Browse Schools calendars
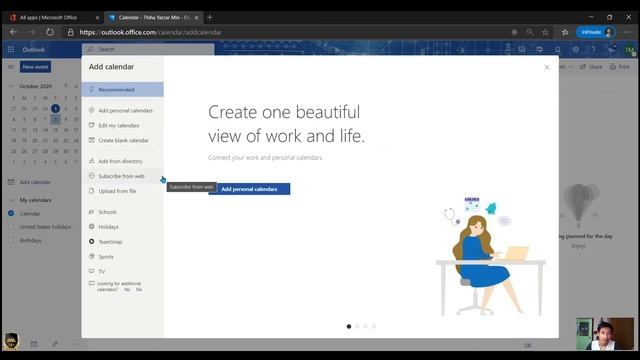 [x=122, y=212]
